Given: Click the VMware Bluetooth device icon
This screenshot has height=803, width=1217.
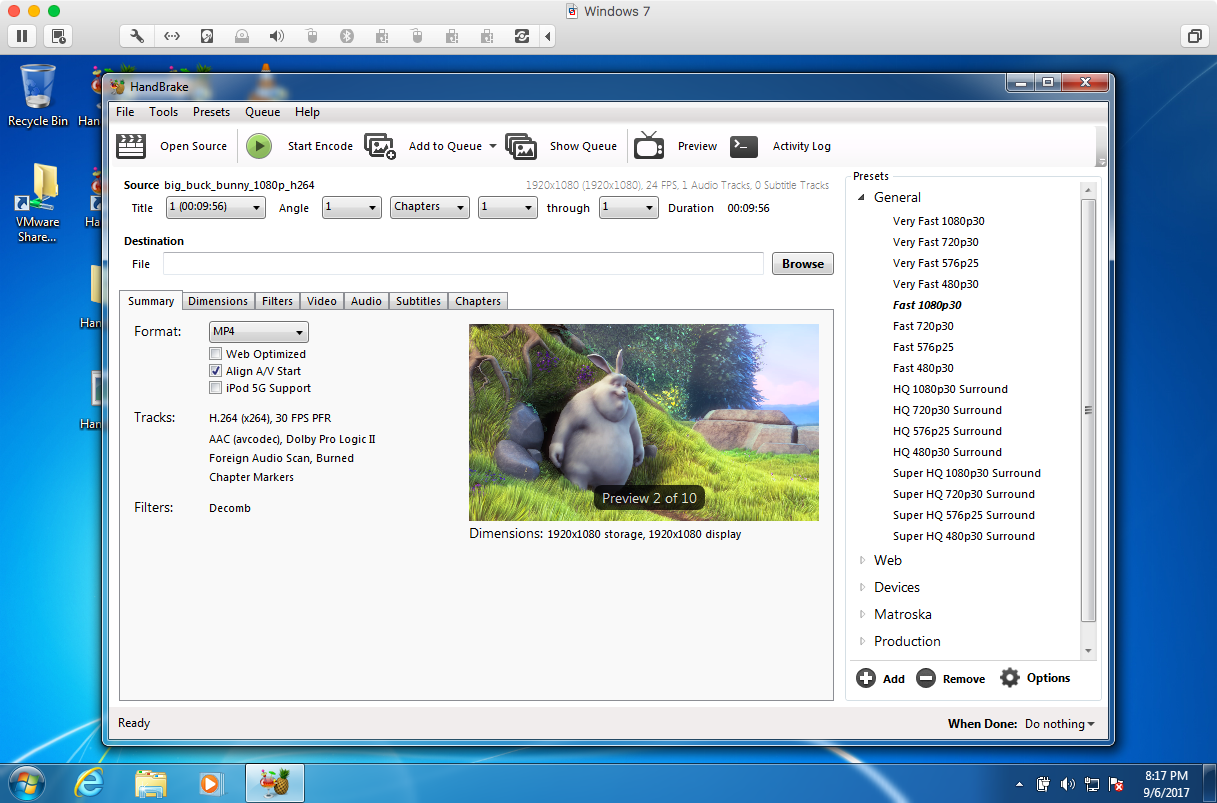Looking at the screenshot, I should (347, 36).
